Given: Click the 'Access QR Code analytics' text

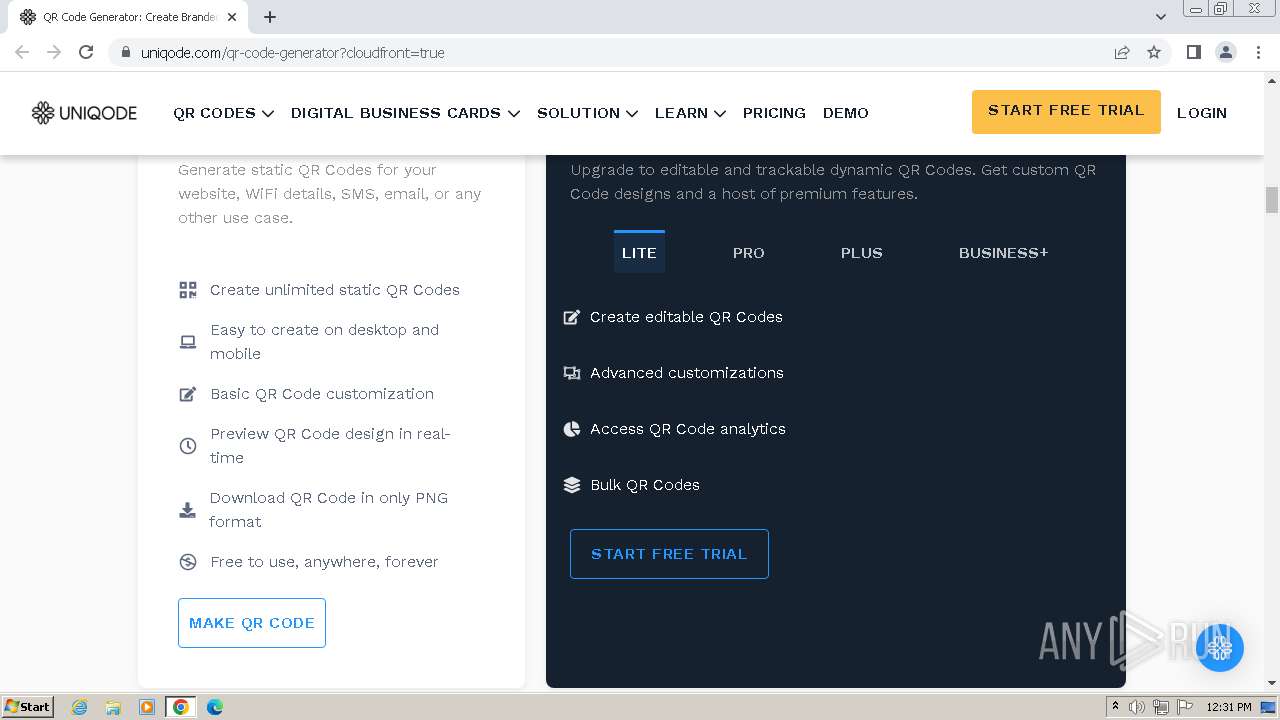Looking at the screenshot, I should coord(688,429).
